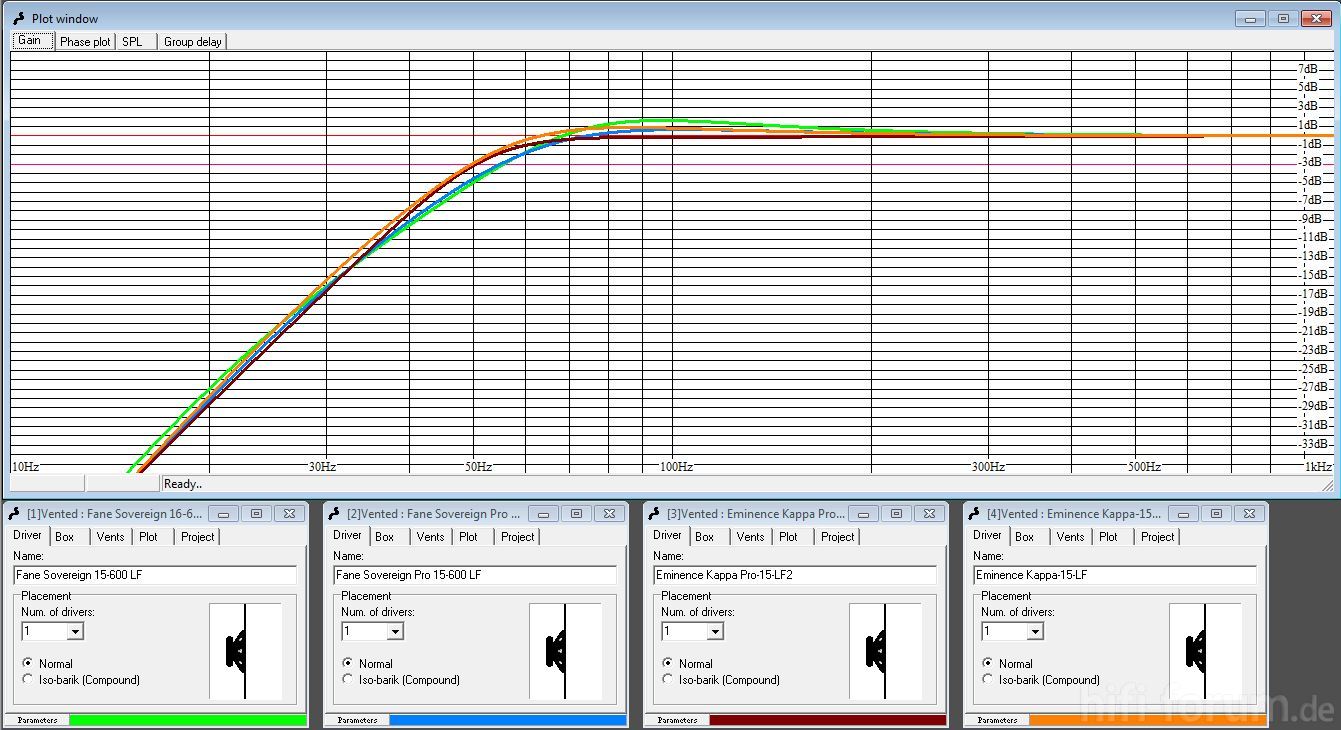The height and width of the screenshot is (730, 1341).
Task: Minimize the Eminence Kappa Pro subwindow
Action: 863,513
